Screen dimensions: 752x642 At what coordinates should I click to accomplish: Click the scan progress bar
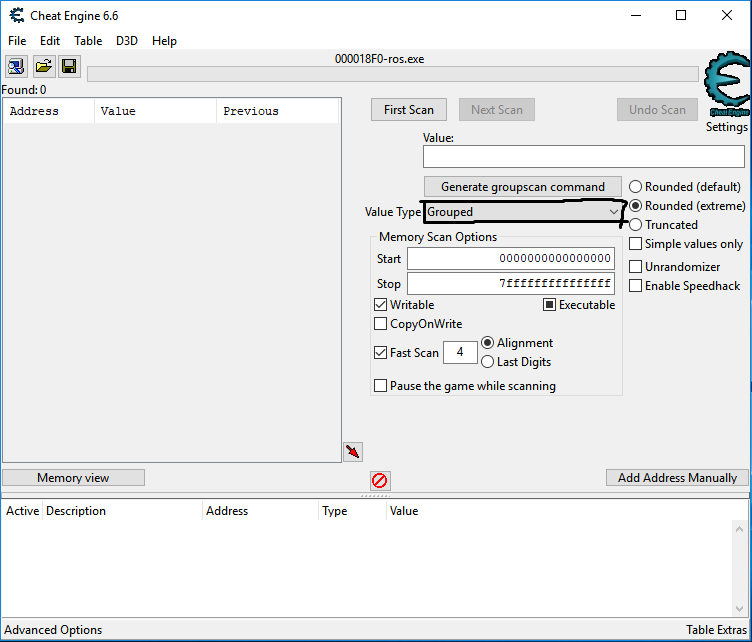392,74
